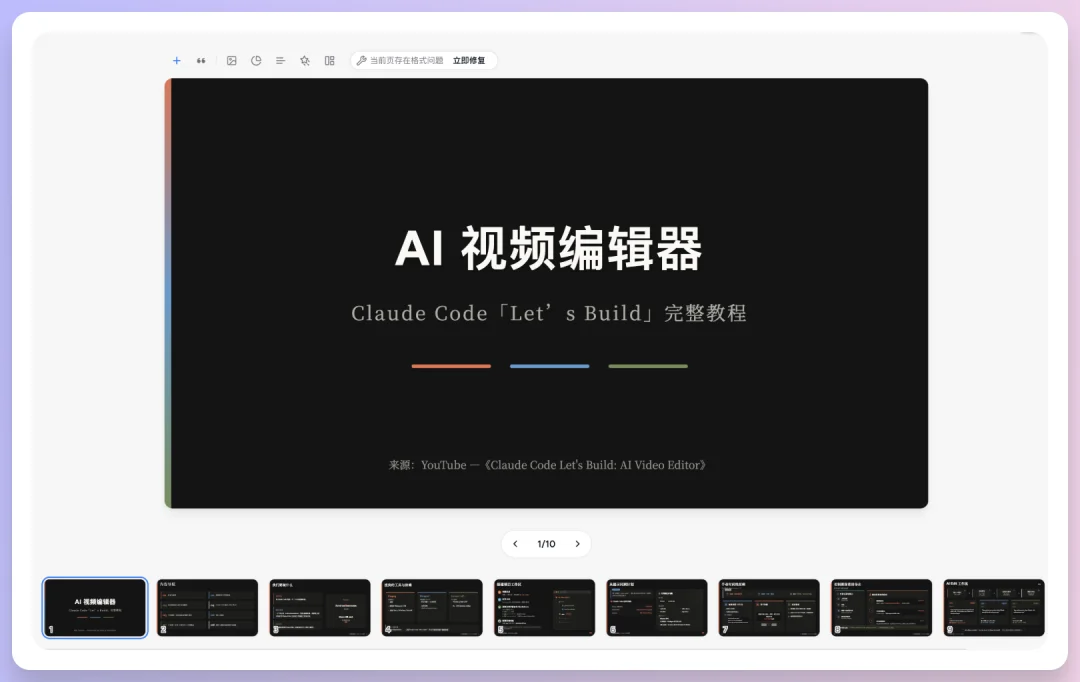Click the AI 视频编辑器 title text
The image size is (1080, 682).
[x=548, y=250]
